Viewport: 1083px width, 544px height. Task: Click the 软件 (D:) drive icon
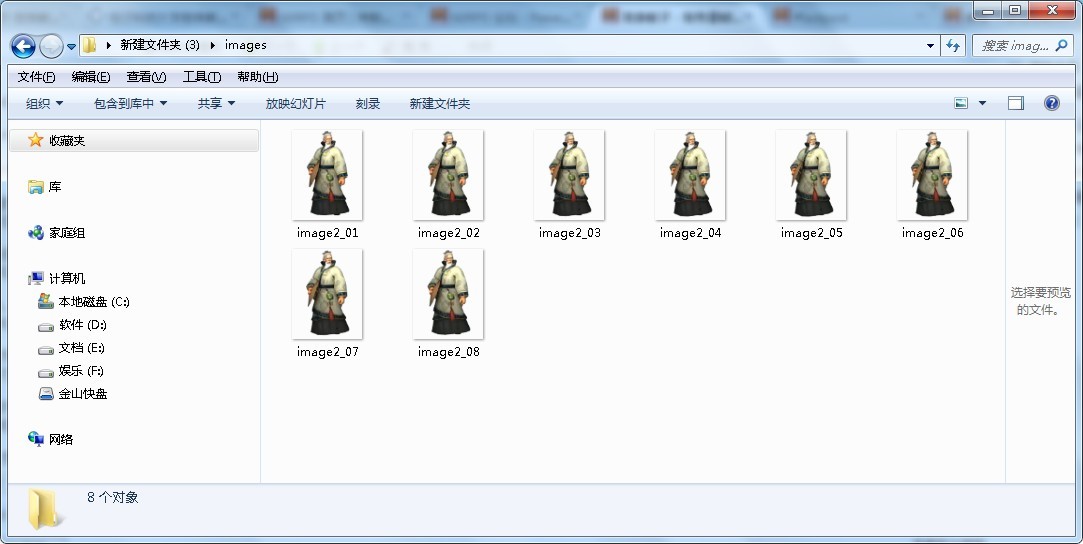pyautogui.click(x=46, y=327)
